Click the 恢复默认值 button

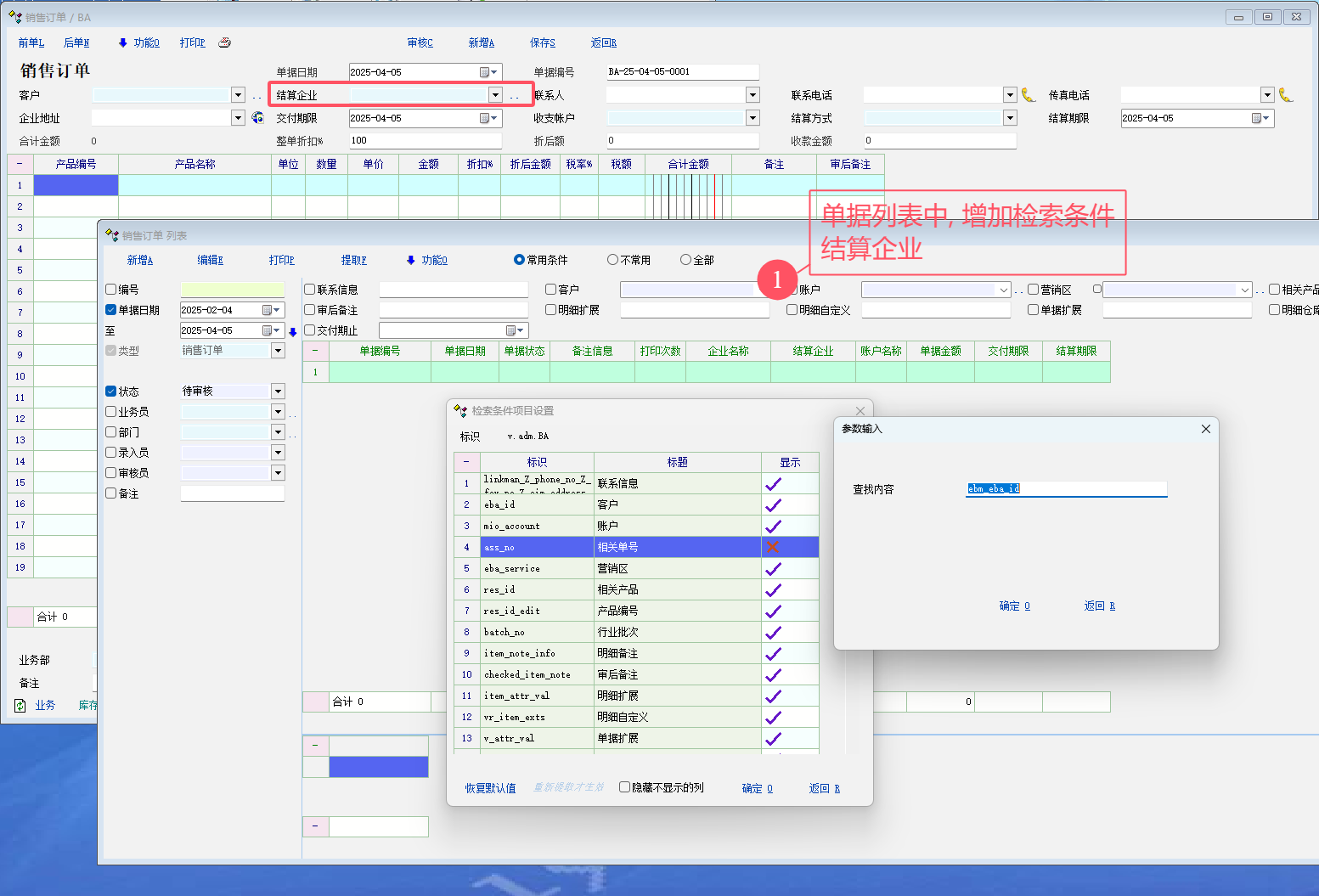click(x=490, y=788)
